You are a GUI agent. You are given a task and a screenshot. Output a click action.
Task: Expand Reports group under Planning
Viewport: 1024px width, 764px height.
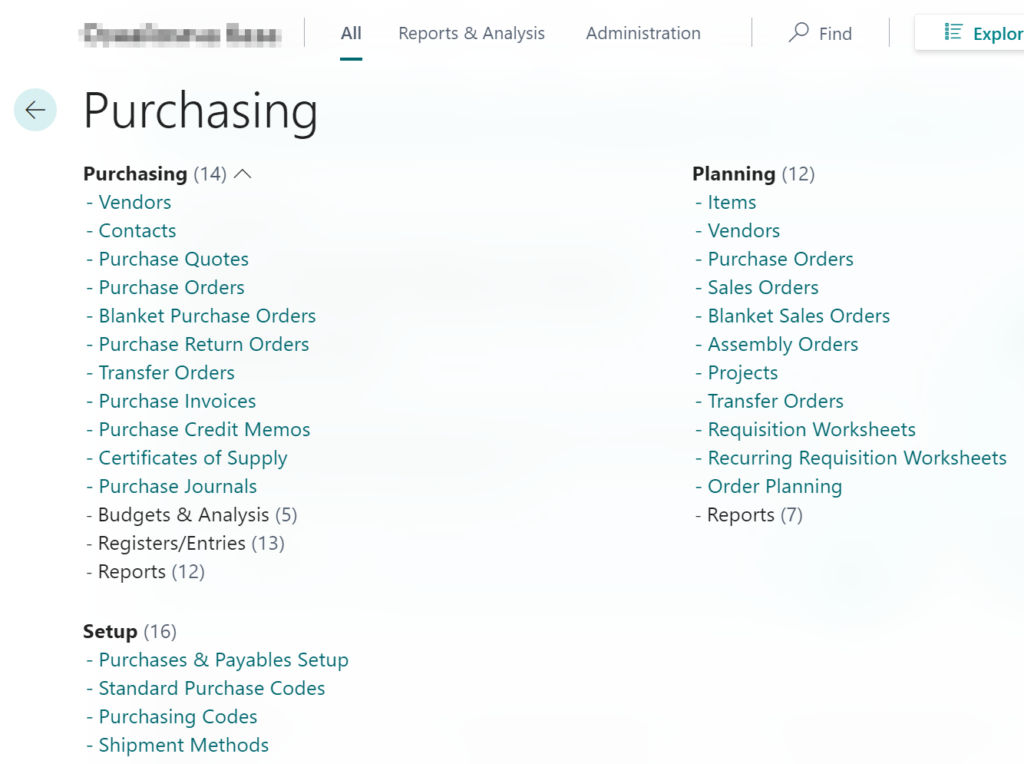point(754,515)
